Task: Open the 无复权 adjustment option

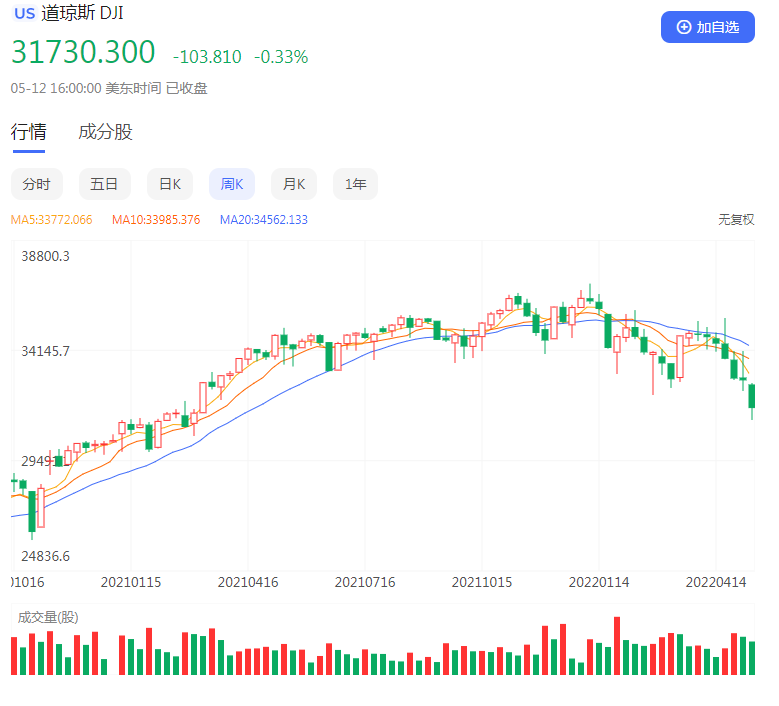Action: (x=736, y=220)
